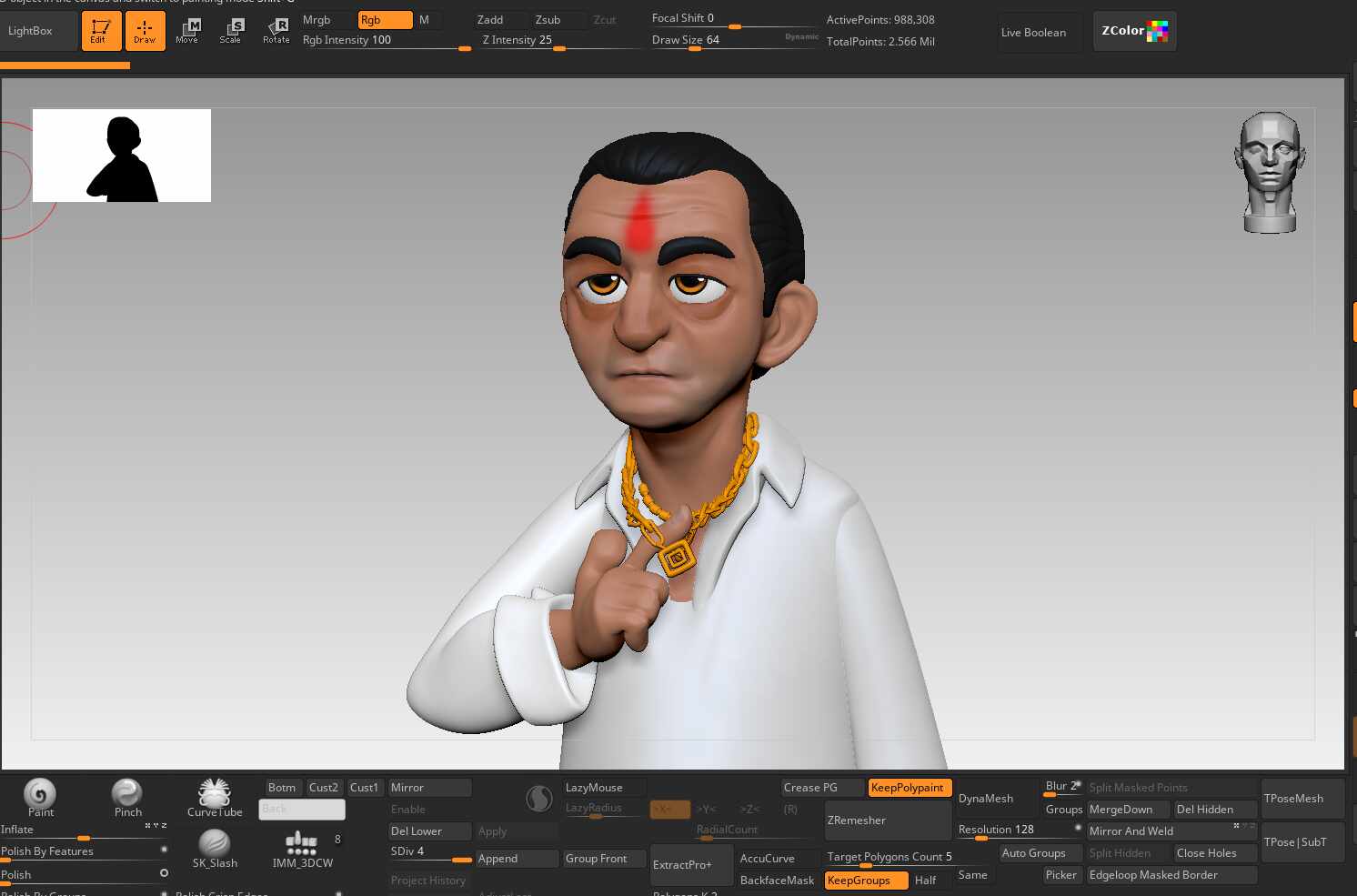Toggle KeepPolypaint option
1357x896 pixels.
tap(910, 788)
